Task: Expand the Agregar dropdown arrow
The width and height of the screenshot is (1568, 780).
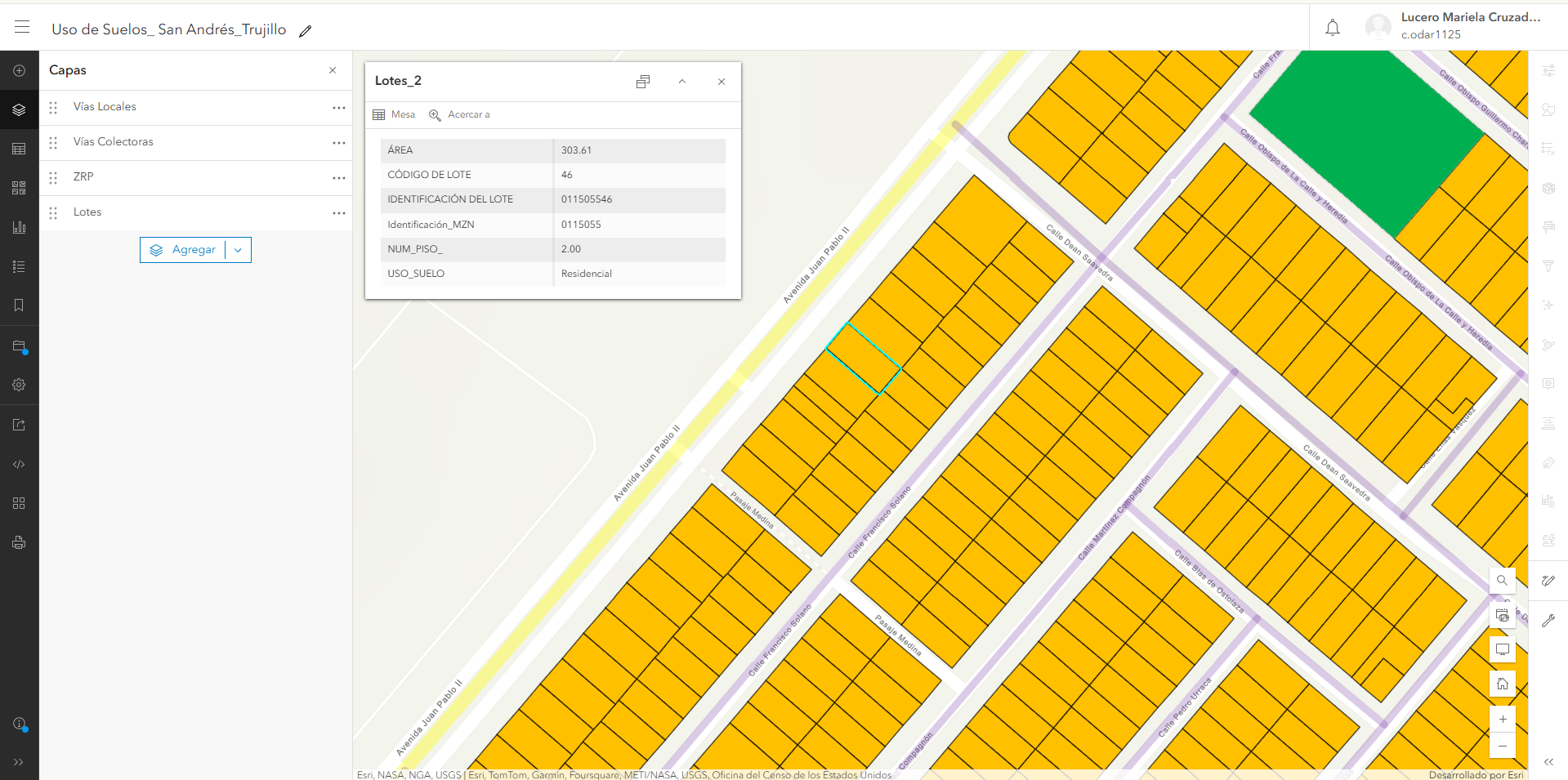Action: click(238, 250)
